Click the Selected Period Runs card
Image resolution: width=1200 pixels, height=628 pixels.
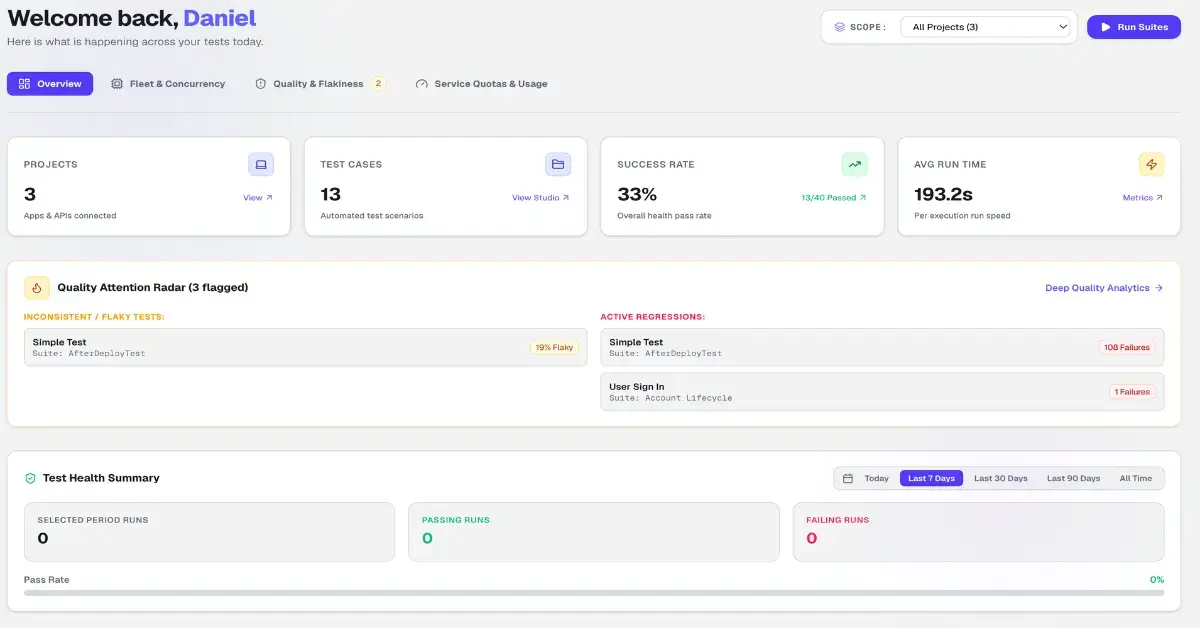(x=209, y=532)
